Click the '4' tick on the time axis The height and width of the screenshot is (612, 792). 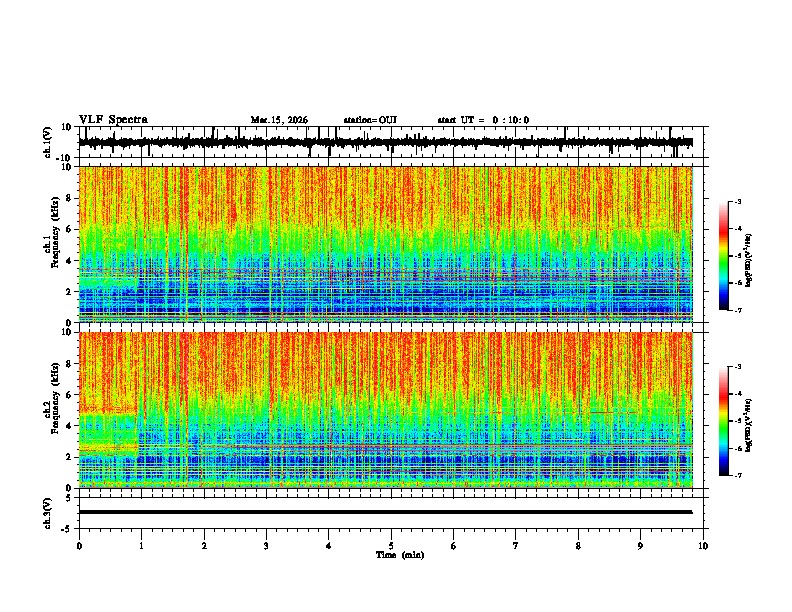coord(329,546)
